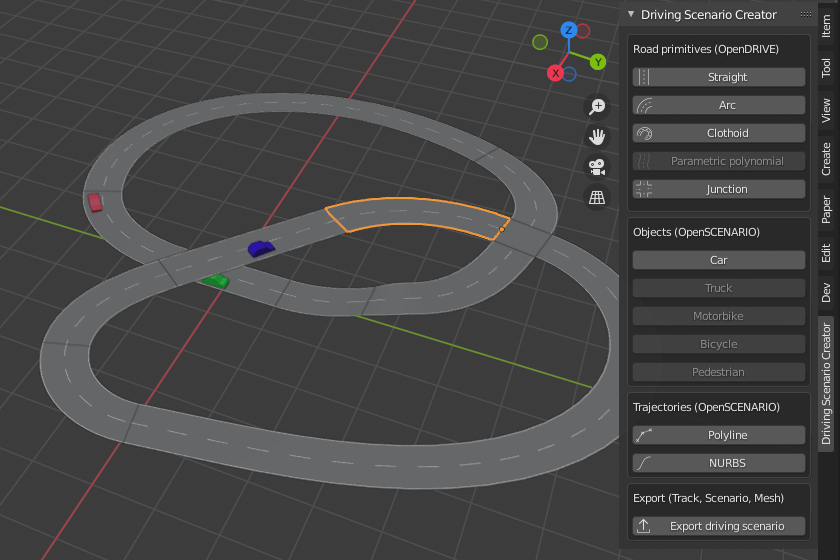Open the Edit sidebar tab
840x560 pixels.
click(826, 253)
